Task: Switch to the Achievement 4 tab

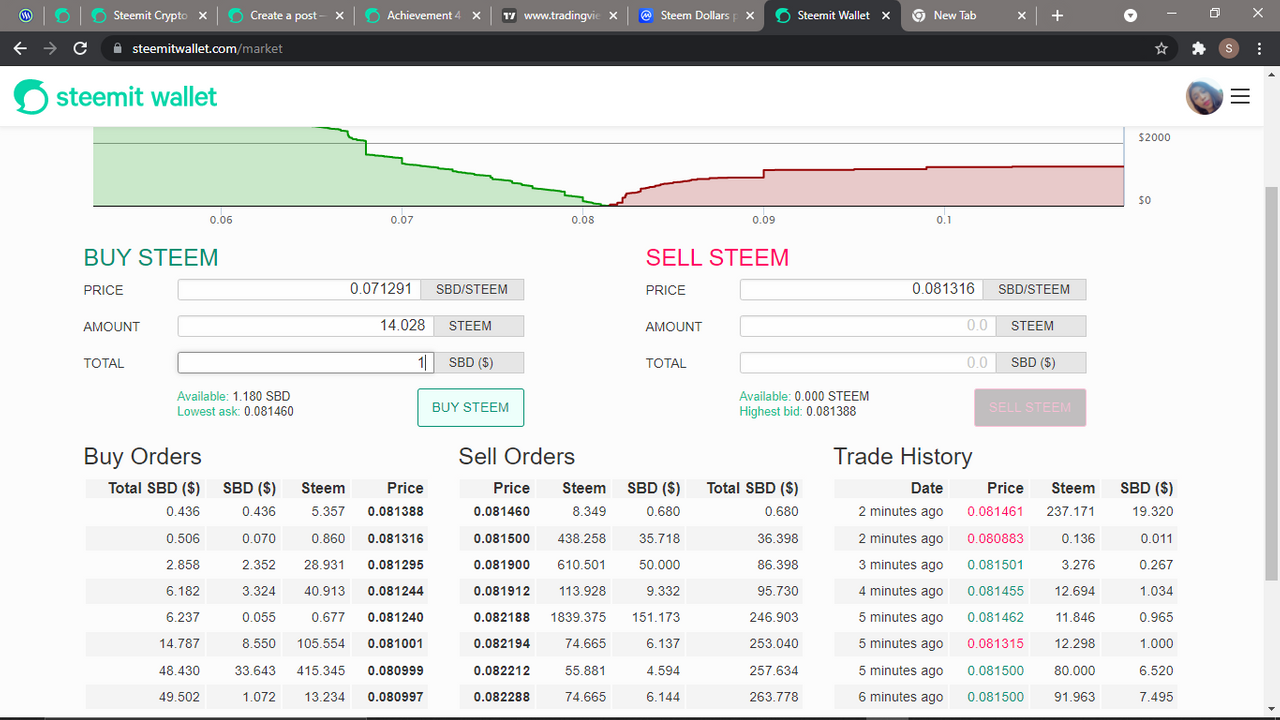Action: click(x=424, y=16)
